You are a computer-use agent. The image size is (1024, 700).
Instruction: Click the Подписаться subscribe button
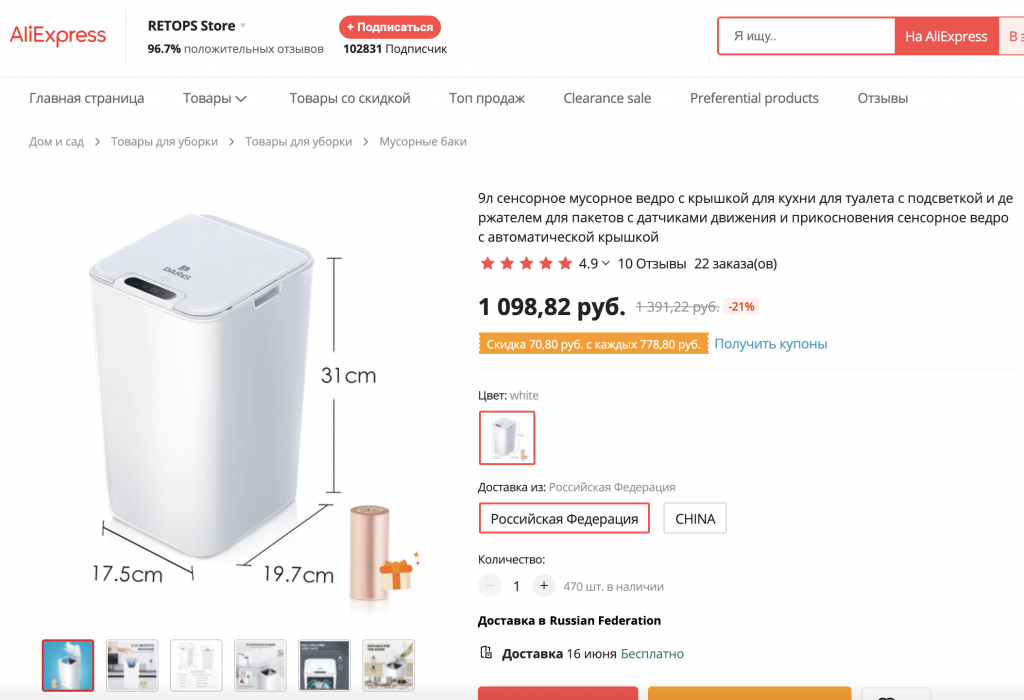(x=390, y=27)
